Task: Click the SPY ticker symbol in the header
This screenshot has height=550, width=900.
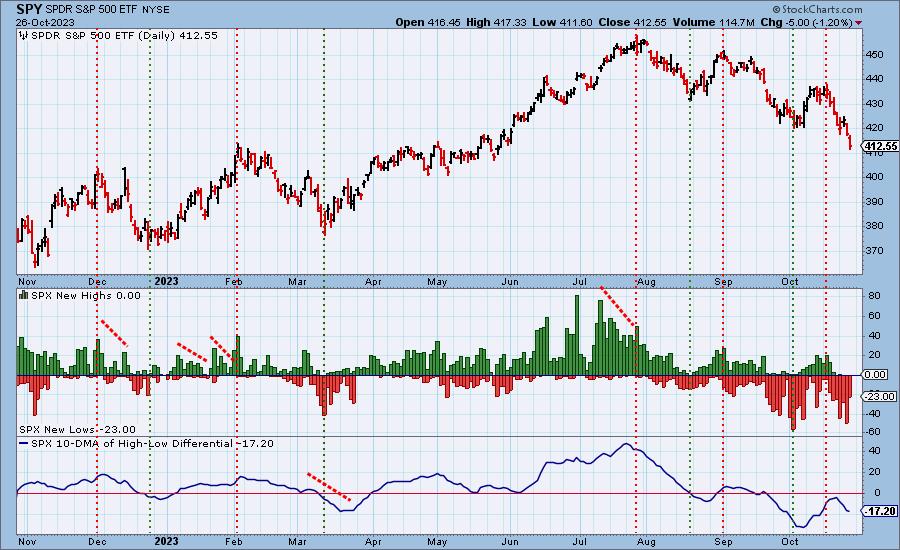Action: 29,9
